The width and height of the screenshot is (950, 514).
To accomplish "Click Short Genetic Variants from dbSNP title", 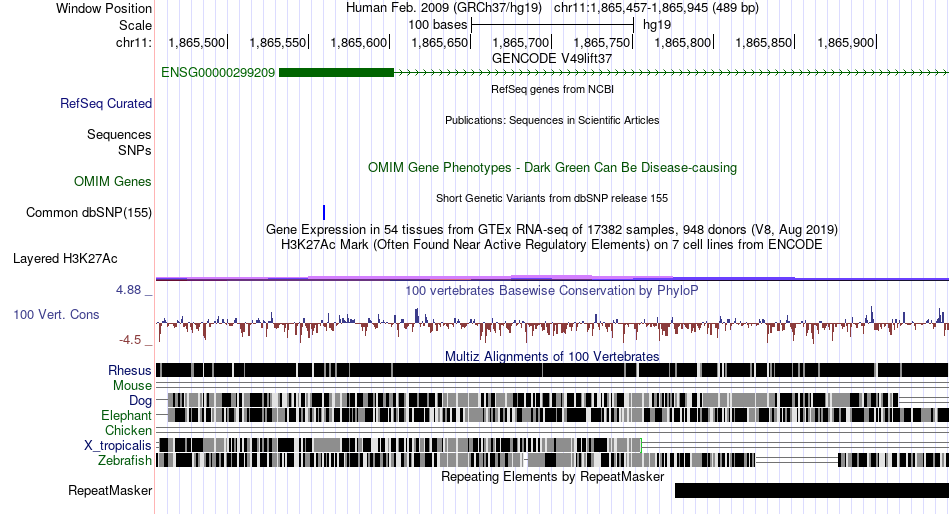I will pyautogui.click(x=552, y=198).
